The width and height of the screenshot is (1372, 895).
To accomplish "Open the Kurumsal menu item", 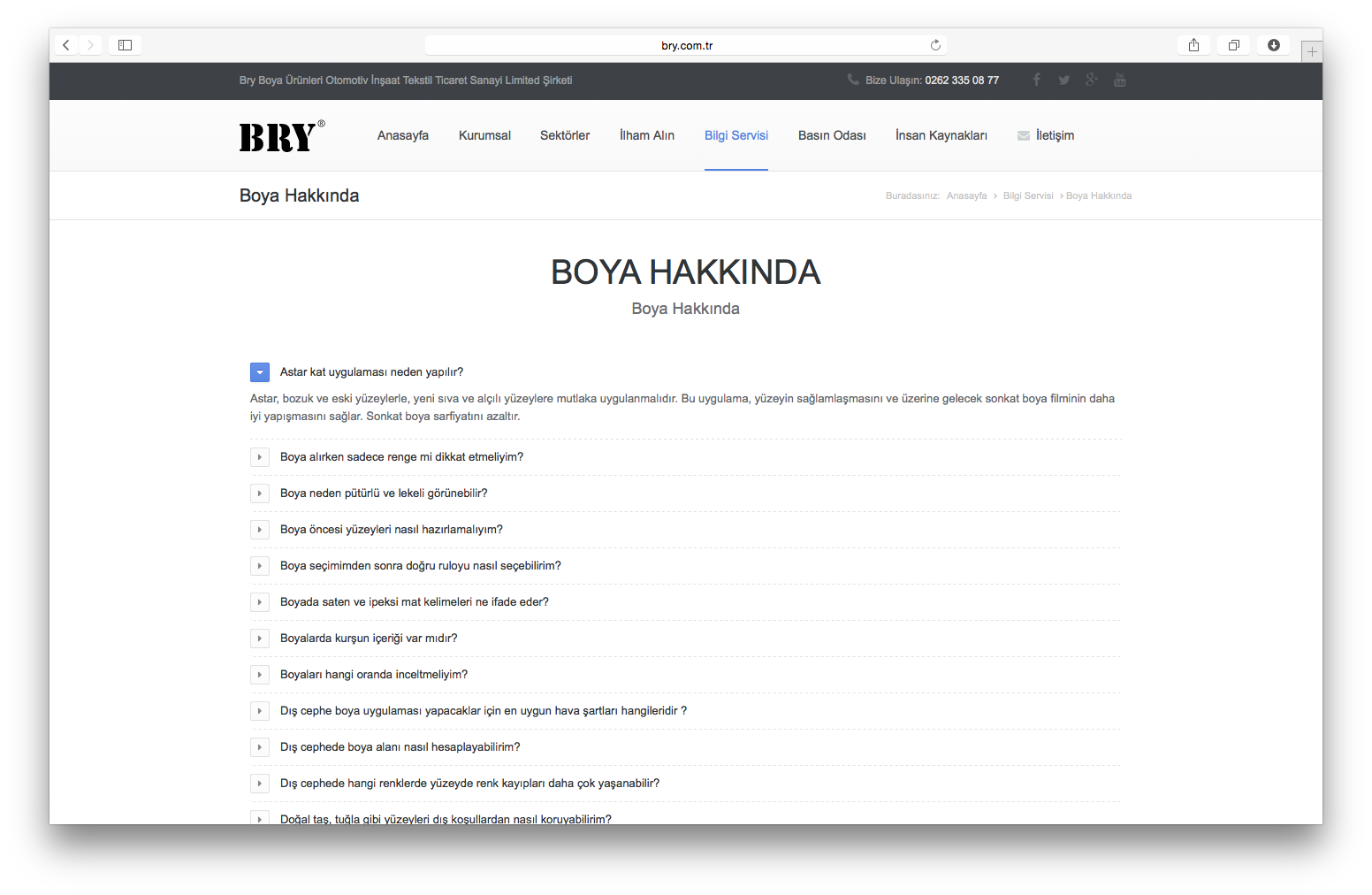I will [x=484, y=135].
